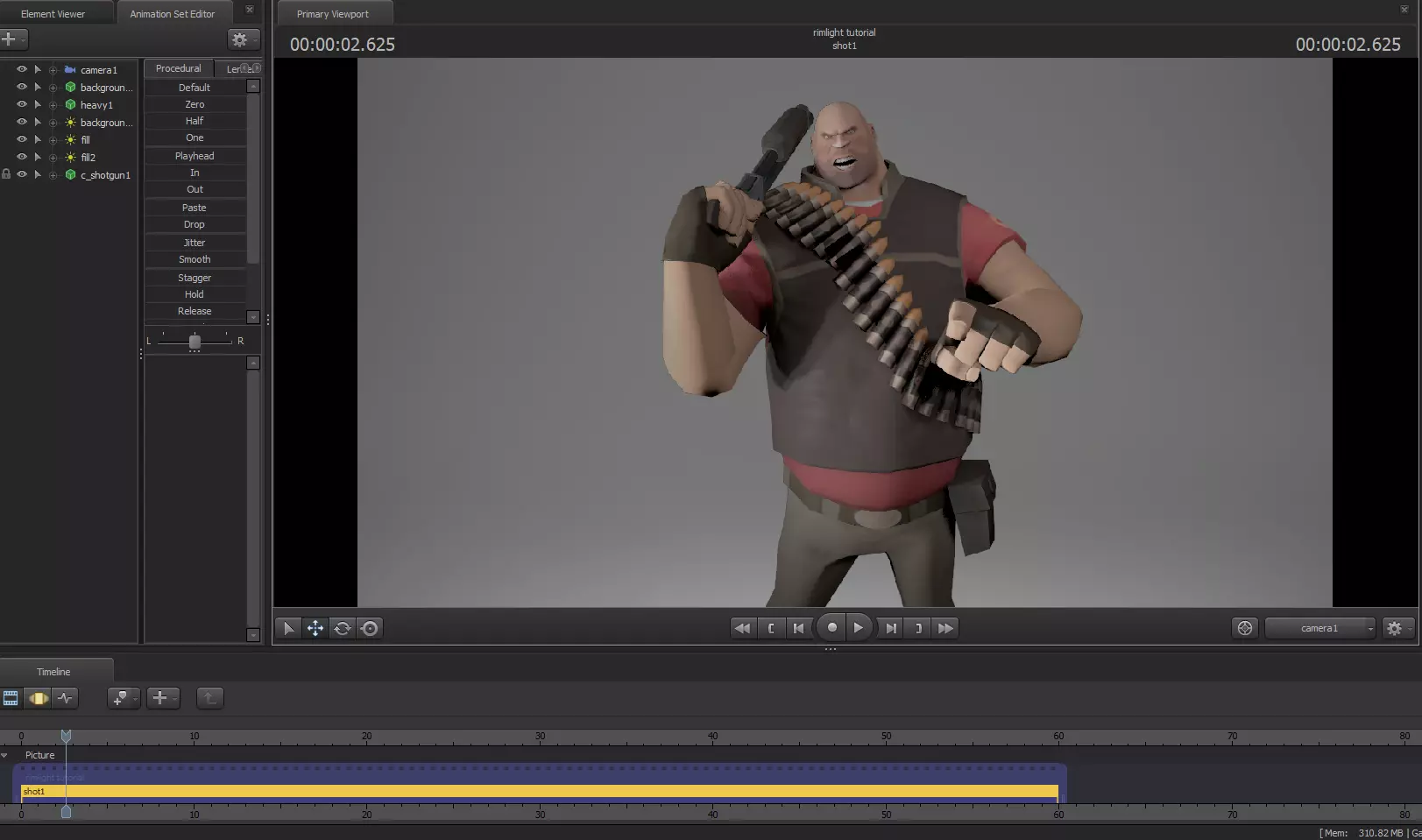Jump to the first frame
This screenshot has width=1422, height=840.
pyautogui.click(x=742, y=628)
